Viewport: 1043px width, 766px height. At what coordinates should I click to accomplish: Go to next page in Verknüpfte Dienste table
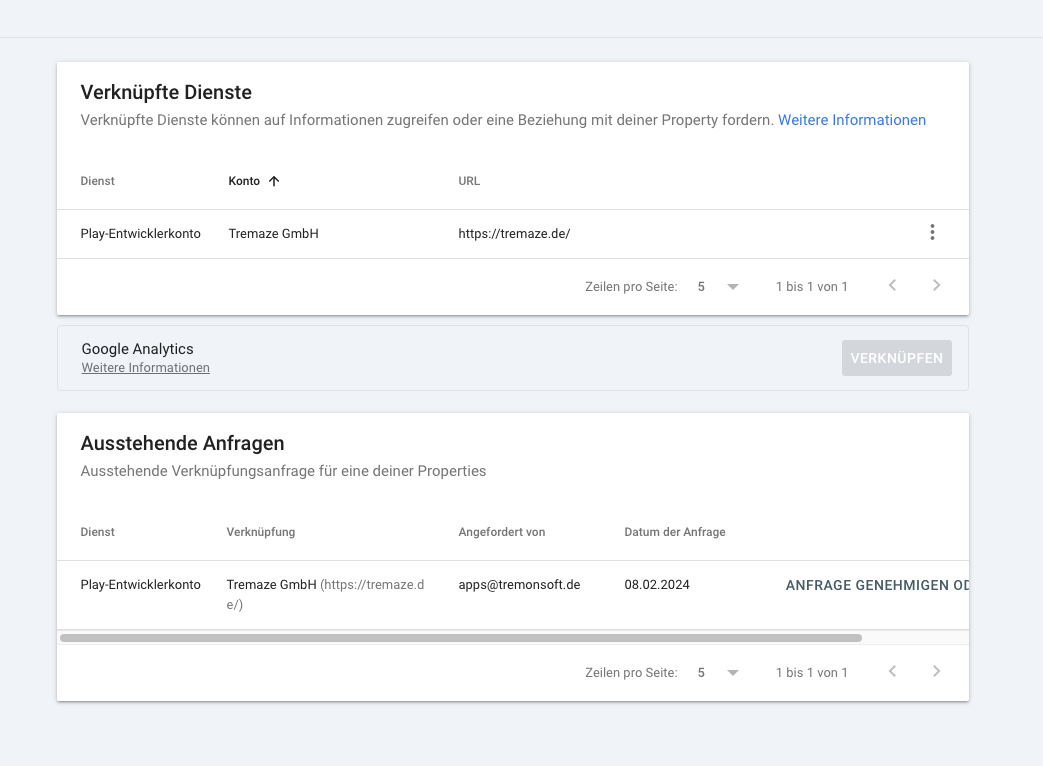pos(936,286)
